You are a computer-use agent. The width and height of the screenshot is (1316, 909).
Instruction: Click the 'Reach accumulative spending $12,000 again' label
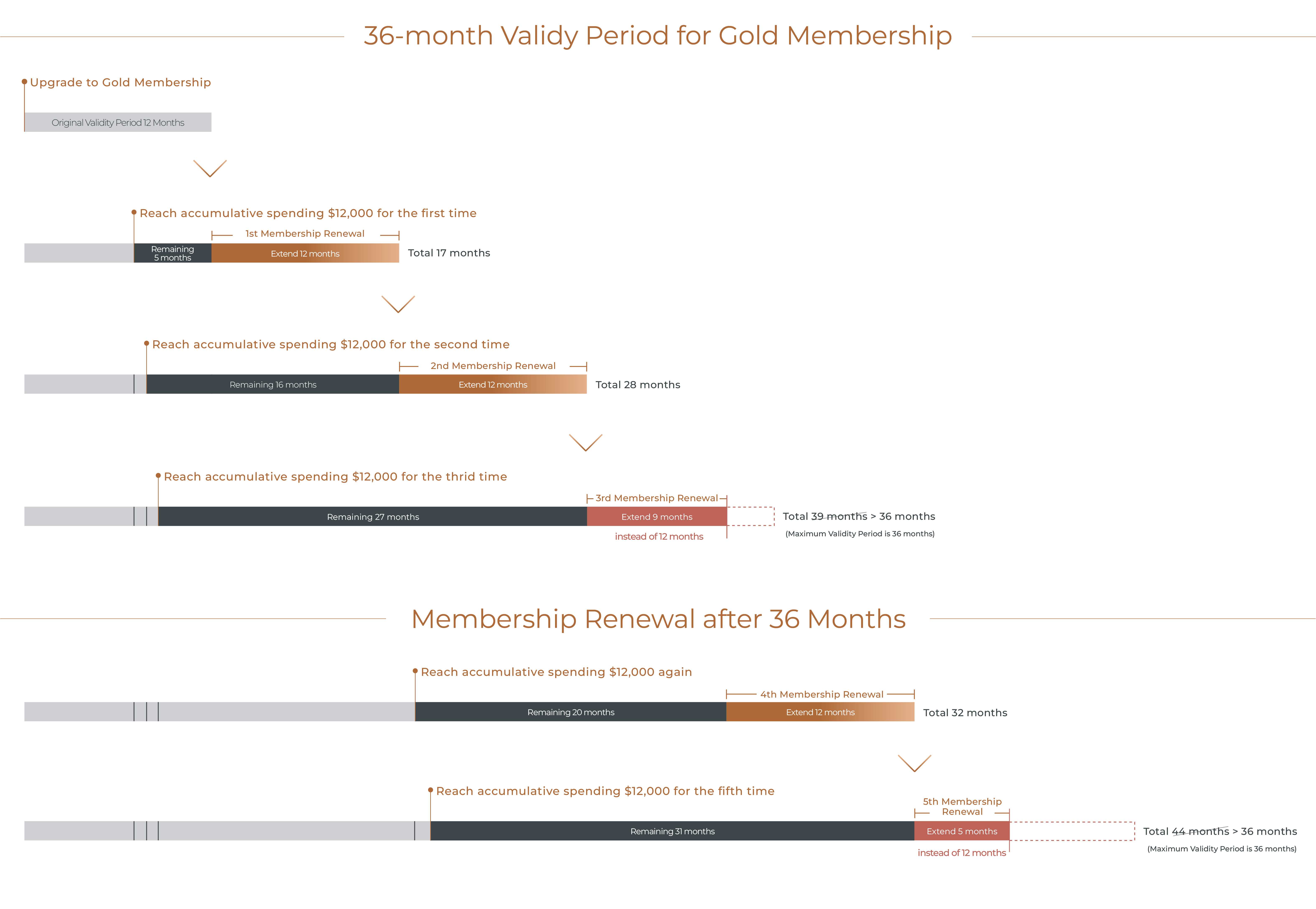tap(556, 672)
